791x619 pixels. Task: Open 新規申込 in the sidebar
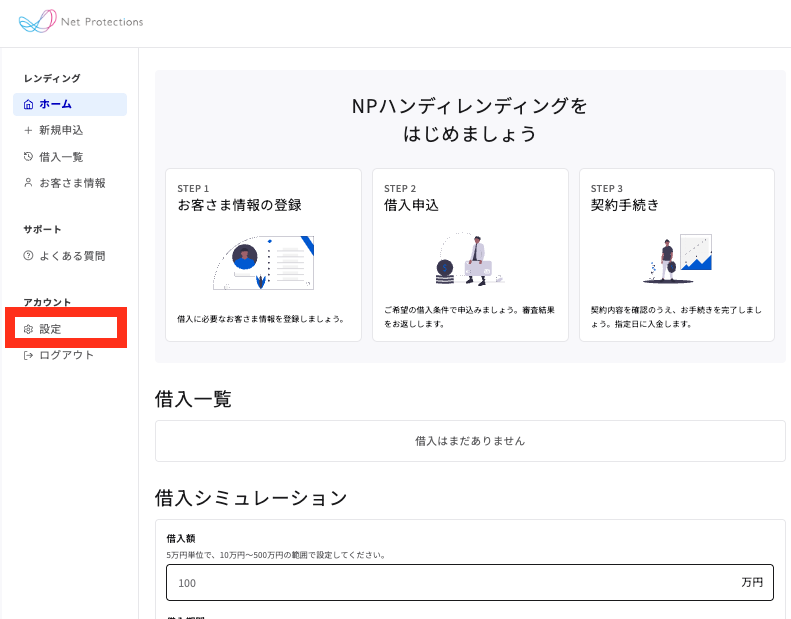pyautogui.click(x=60, y=130)
